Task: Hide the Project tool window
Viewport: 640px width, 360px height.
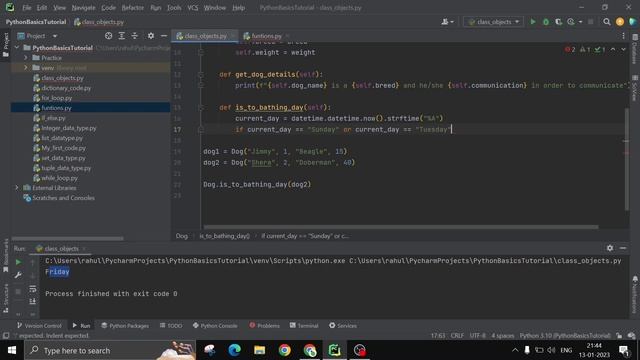Action: [164, 36]
